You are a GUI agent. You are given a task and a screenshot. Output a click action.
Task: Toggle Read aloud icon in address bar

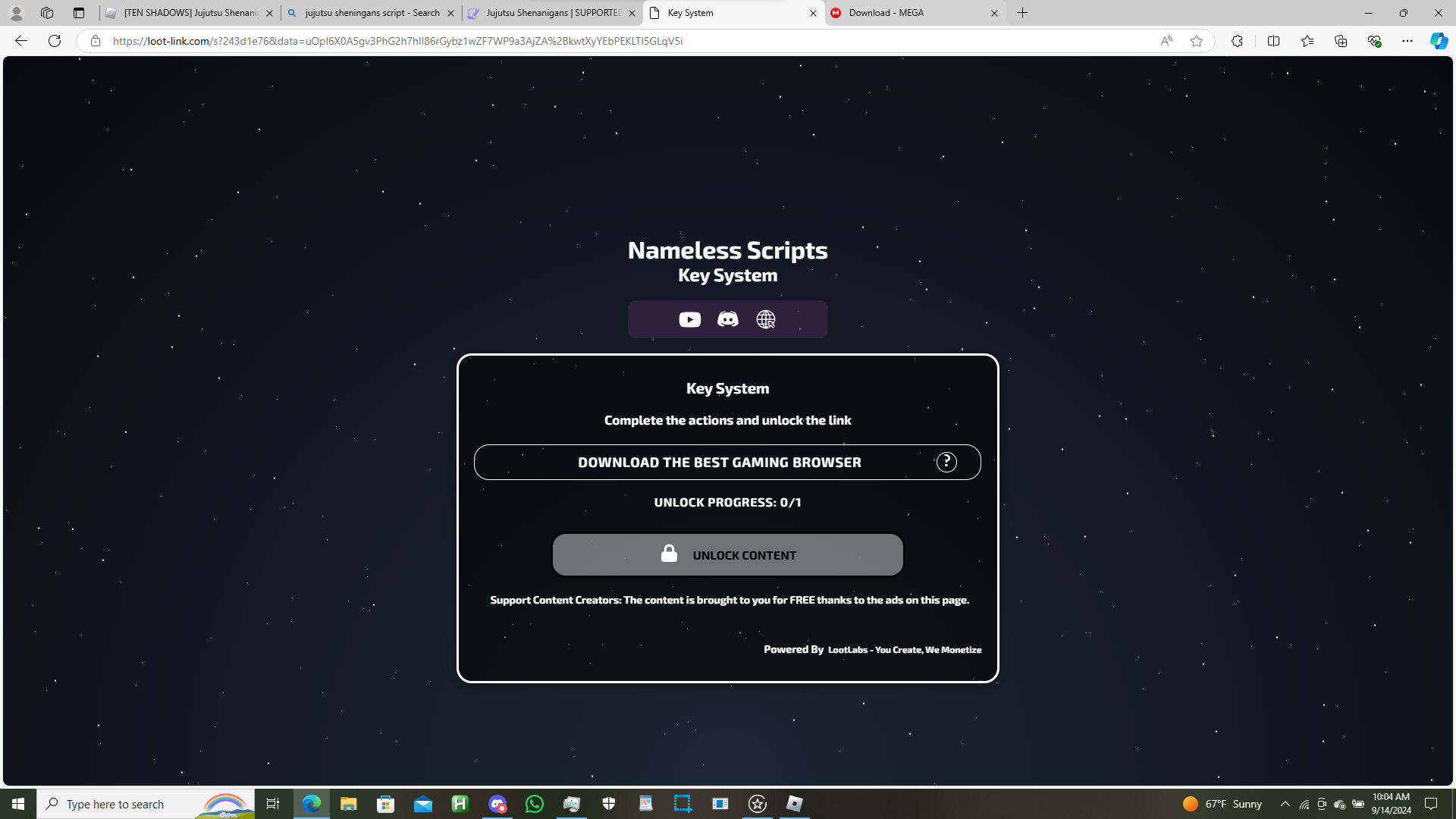tap(1166, 41)
